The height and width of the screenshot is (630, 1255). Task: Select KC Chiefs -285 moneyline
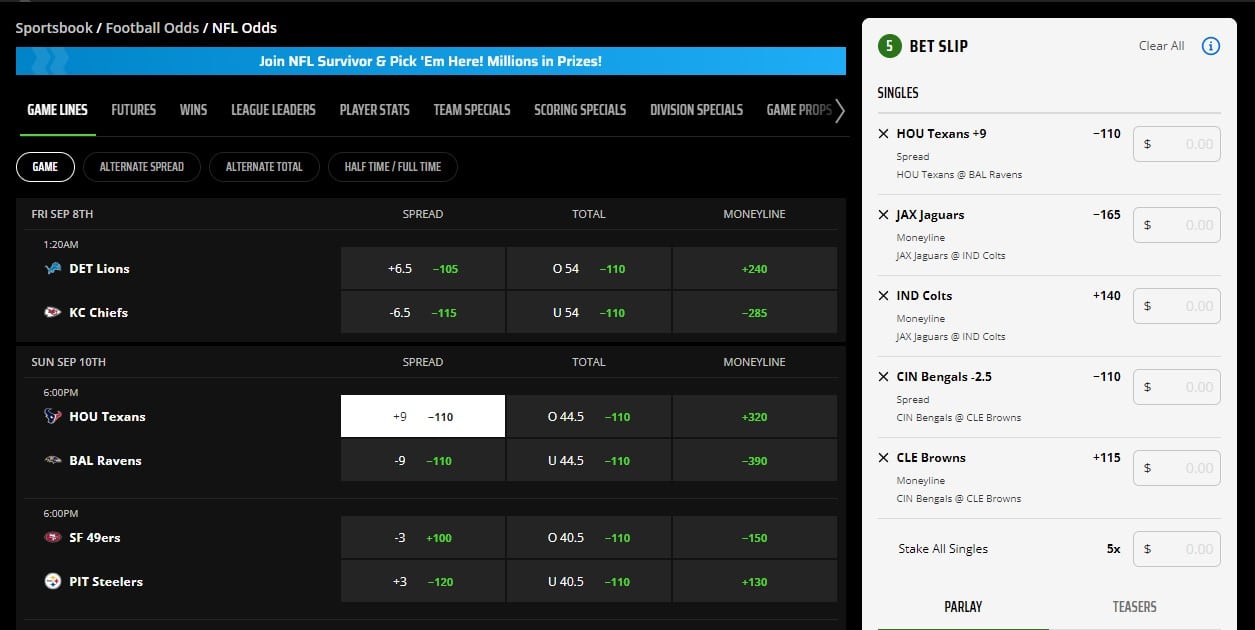[x=755, y=312]
